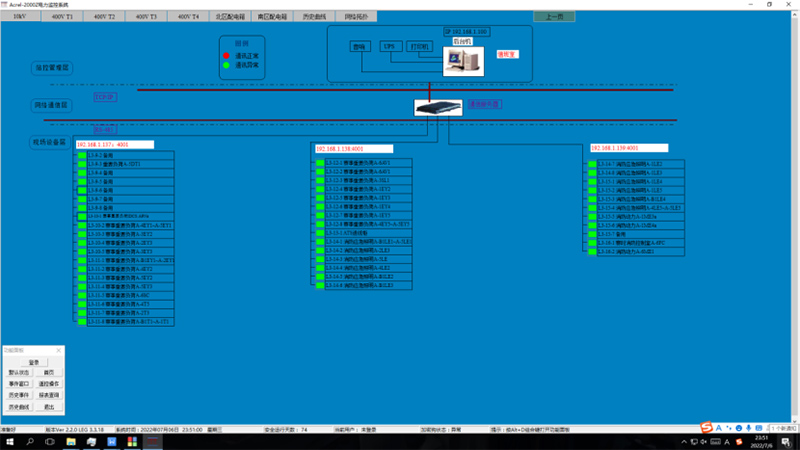Open 事件窗口 from the function panel
The height and width of the screenshot is (450, 800).
pyautogui.click(x=19, y=383)
